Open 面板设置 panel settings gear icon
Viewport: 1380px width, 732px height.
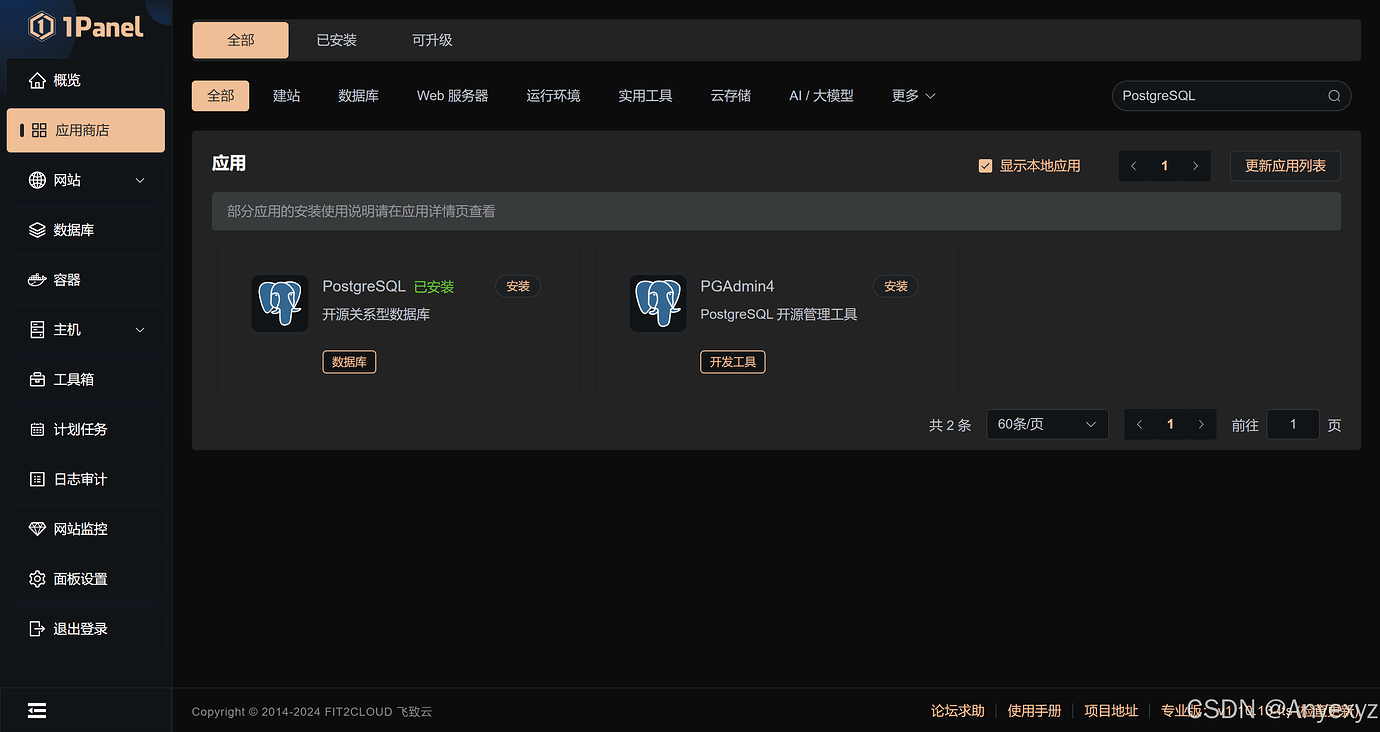(x=37, y=579)
